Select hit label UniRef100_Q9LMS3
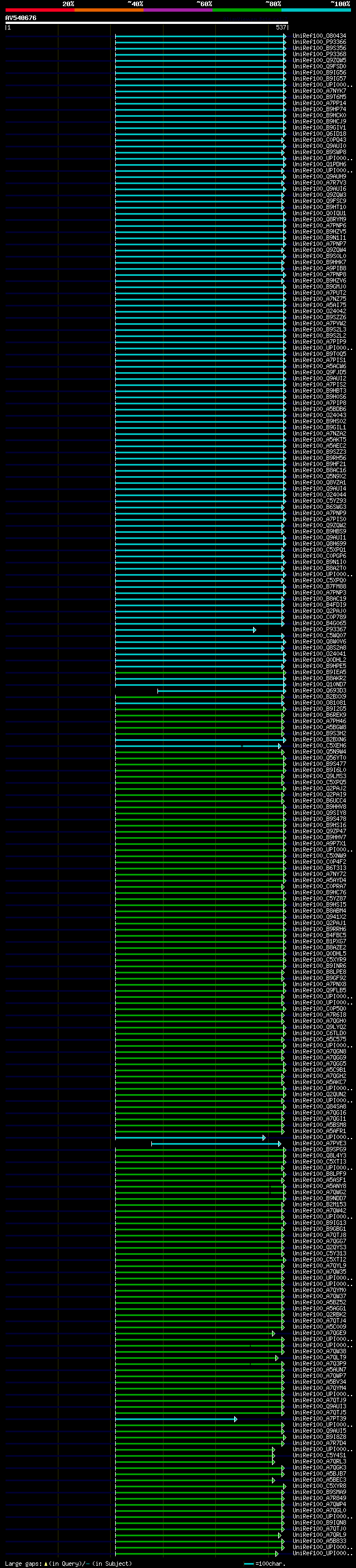Viewport: 356px width, 1568px height. pos(319,776)
